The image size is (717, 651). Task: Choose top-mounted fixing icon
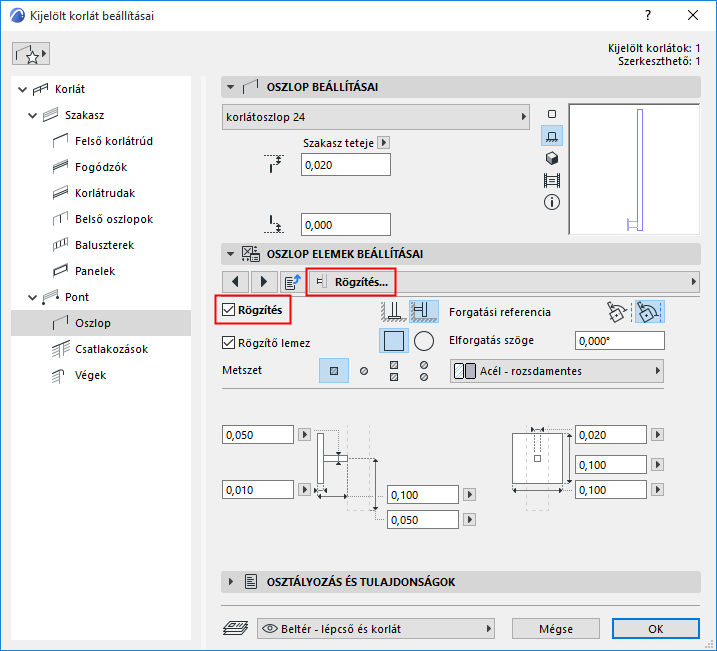393,312
